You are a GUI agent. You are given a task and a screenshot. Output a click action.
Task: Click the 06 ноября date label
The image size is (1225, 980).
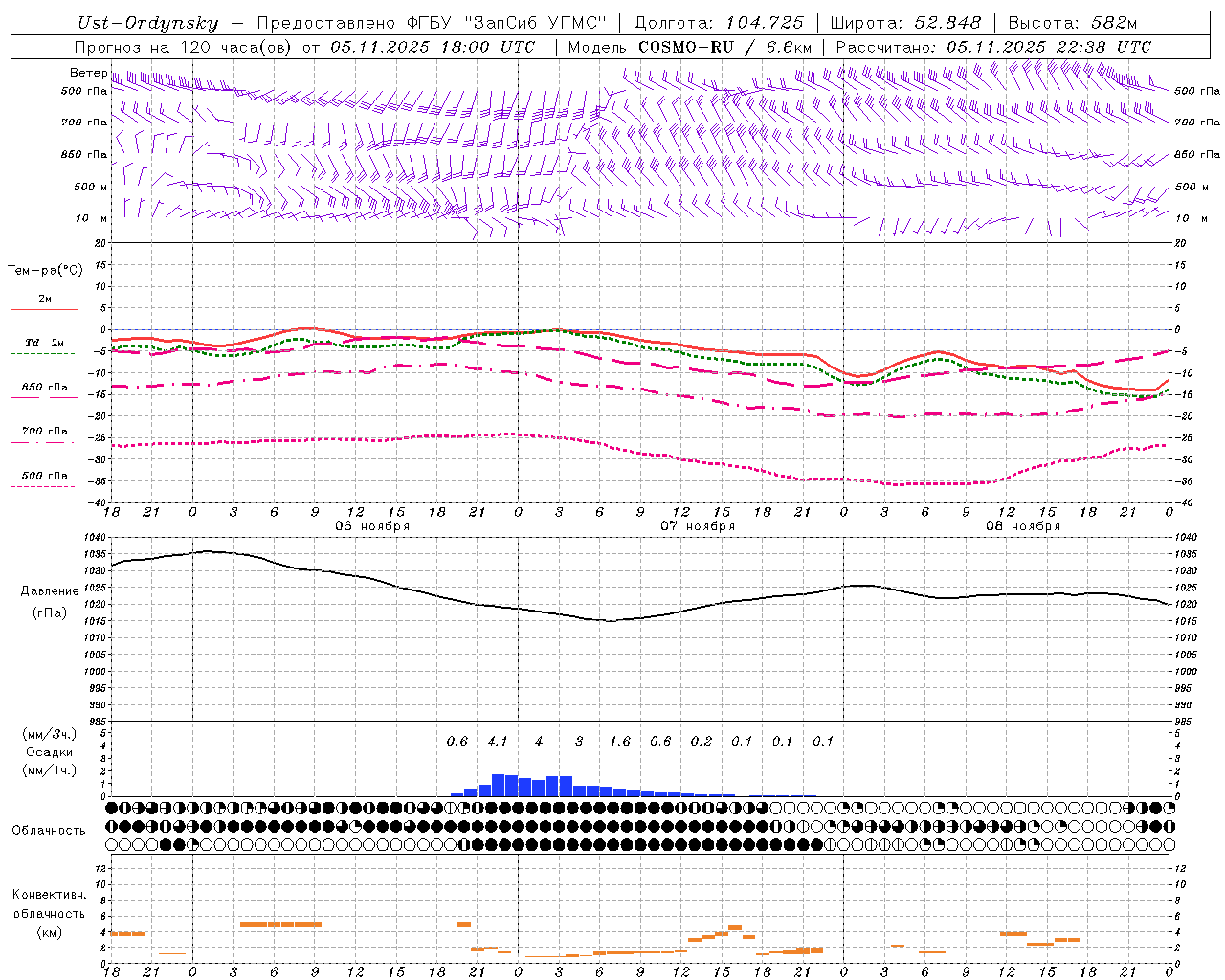372,526
